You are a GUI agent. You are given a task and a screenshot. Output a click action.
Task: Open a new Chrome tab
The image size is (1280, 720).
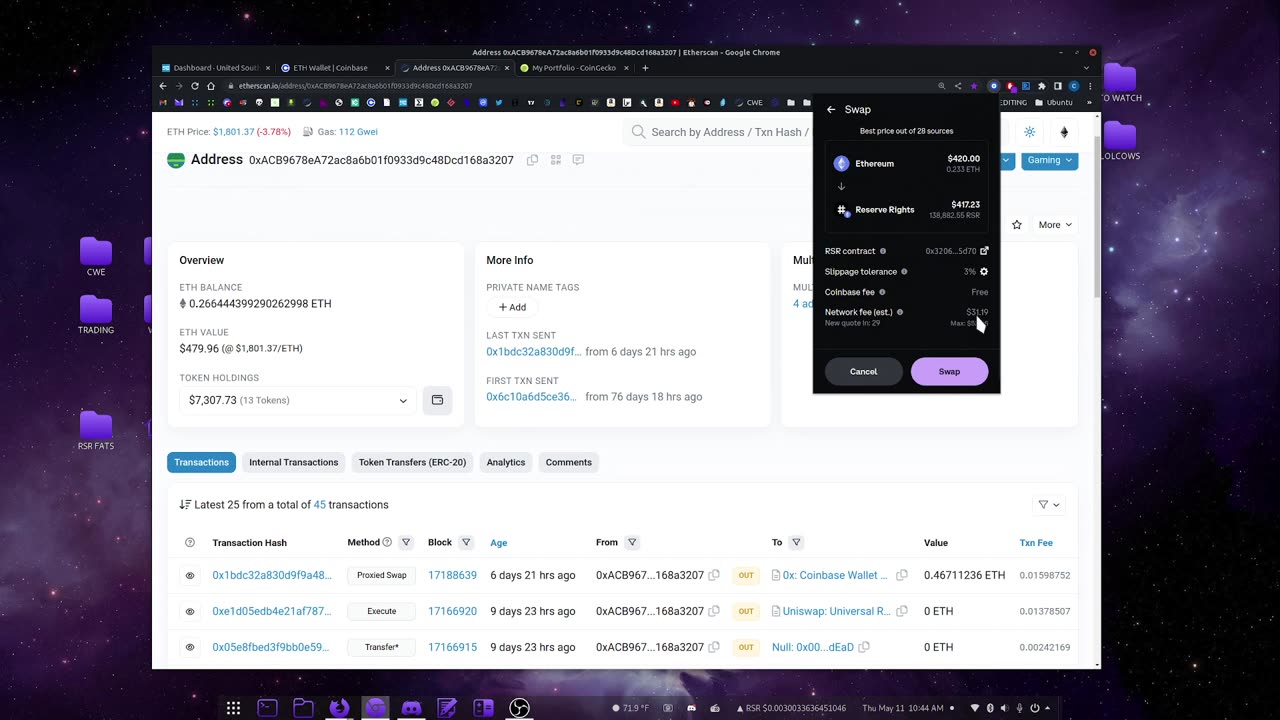645,68
